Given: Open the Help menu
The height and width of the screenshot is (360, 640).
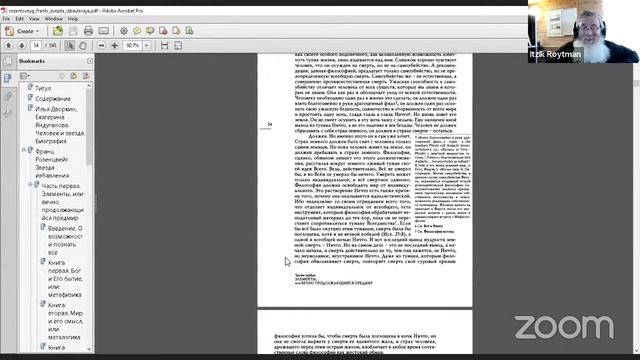Looking at the screenshot, I should (73, 19).
